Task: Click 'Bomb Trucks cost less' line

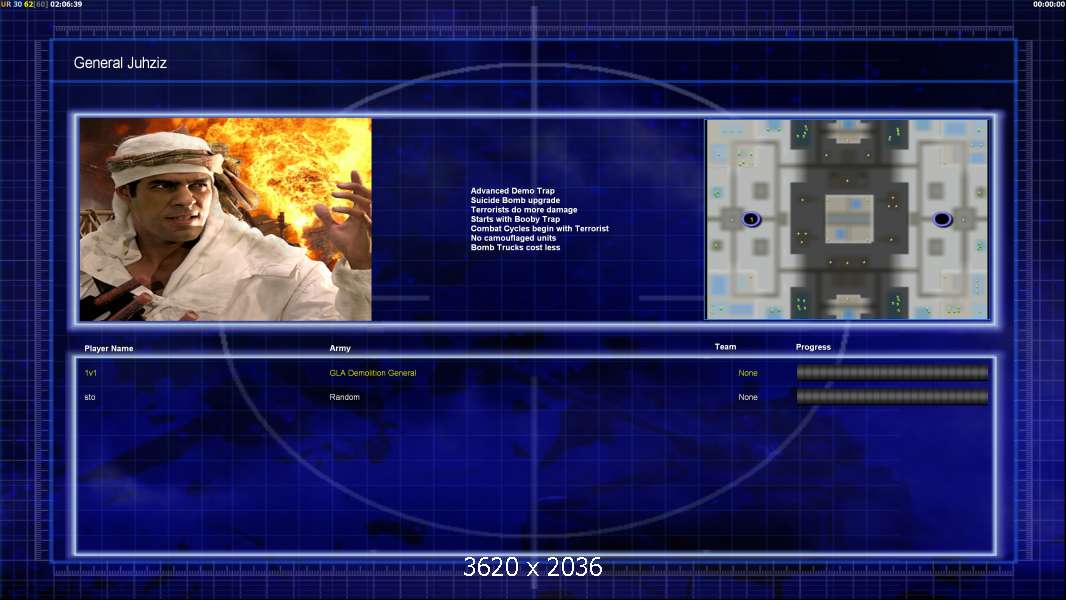Action: point(515,248)
